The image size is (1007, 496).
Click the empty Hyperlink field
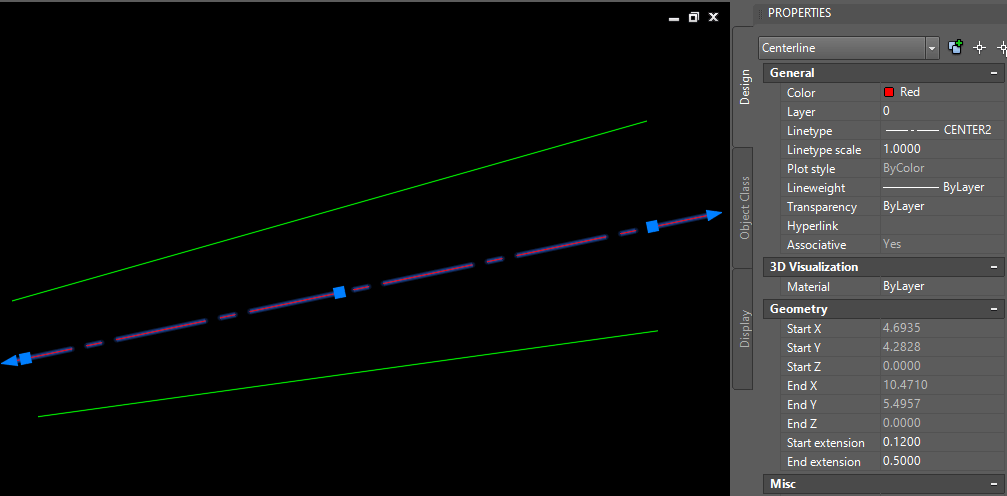click(x=943, y=226)
